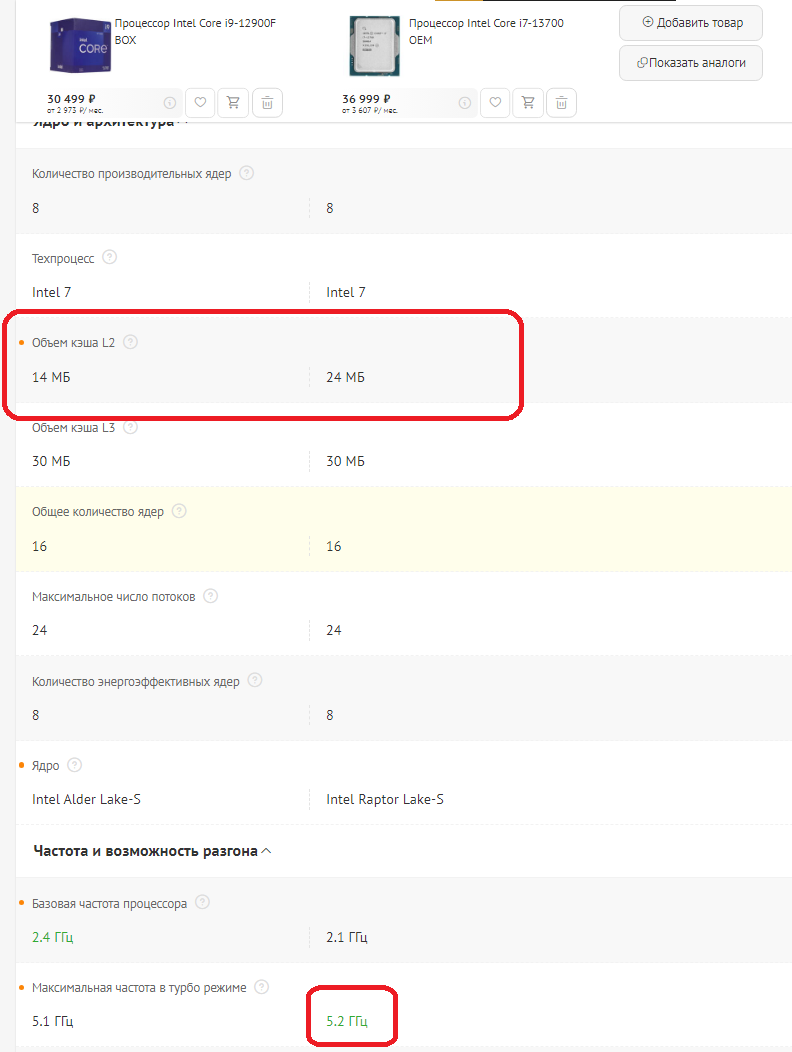
Task: Add i7-13700 to favorites heart icon
Action: 495,103
